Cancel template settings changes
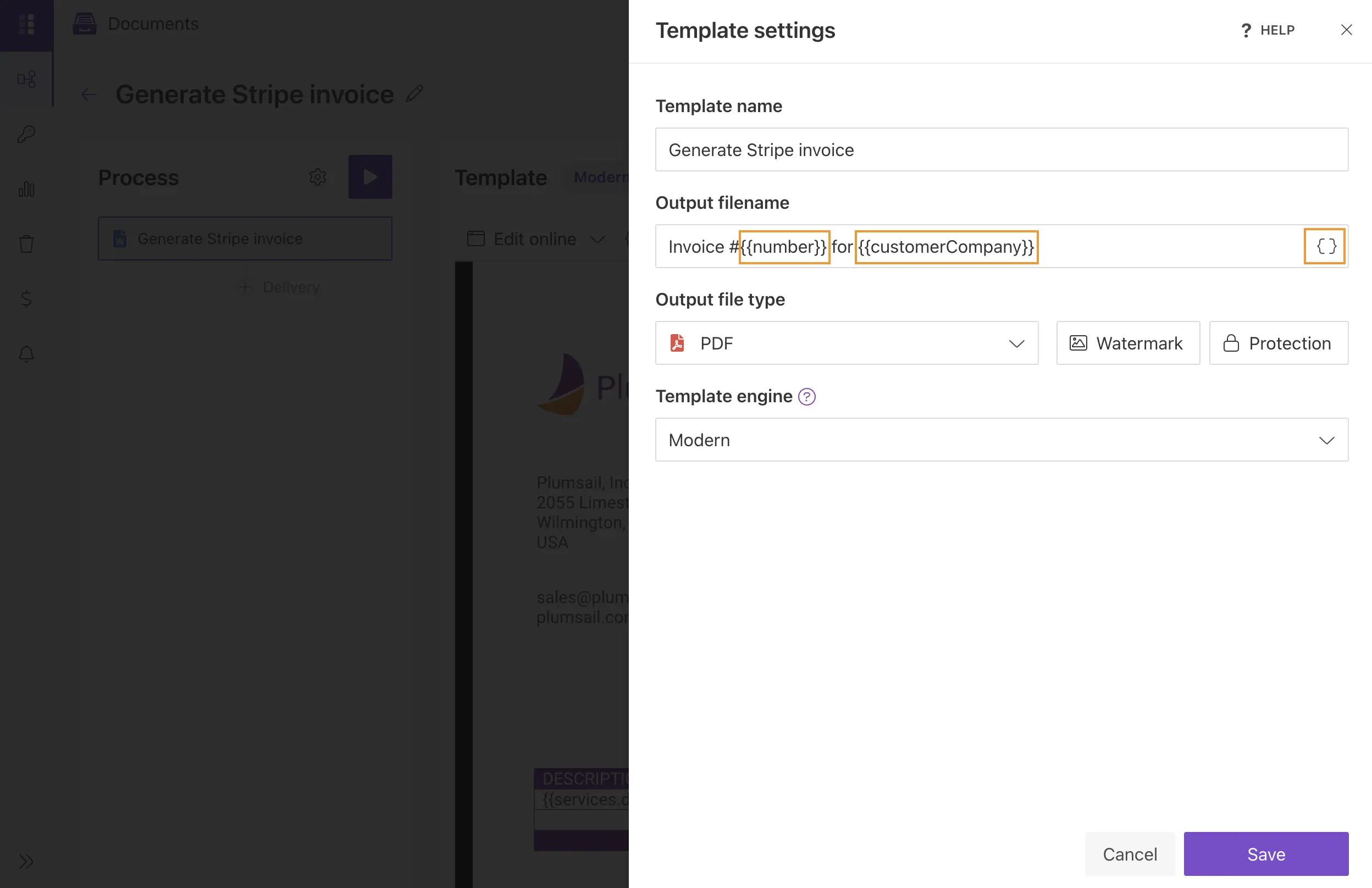 pyautogui.click(x=1130, y=854)
